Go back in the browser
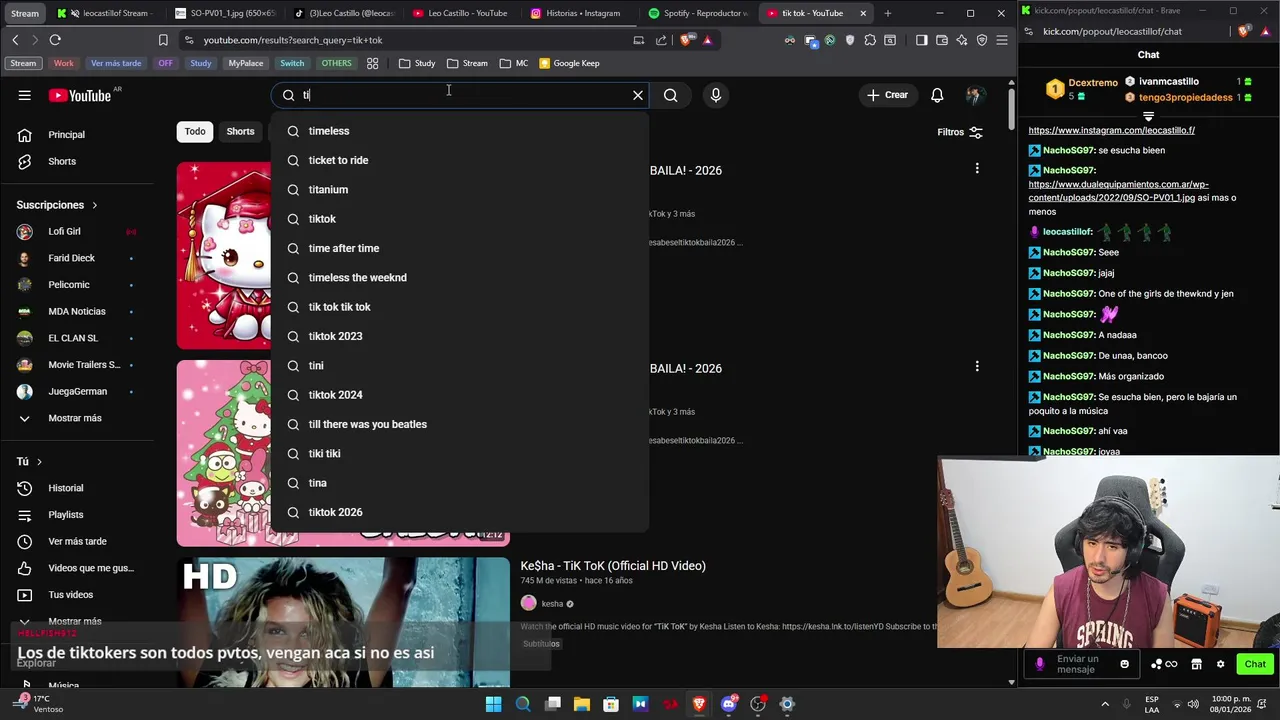 pyautogui.click(x=15, y=40)
